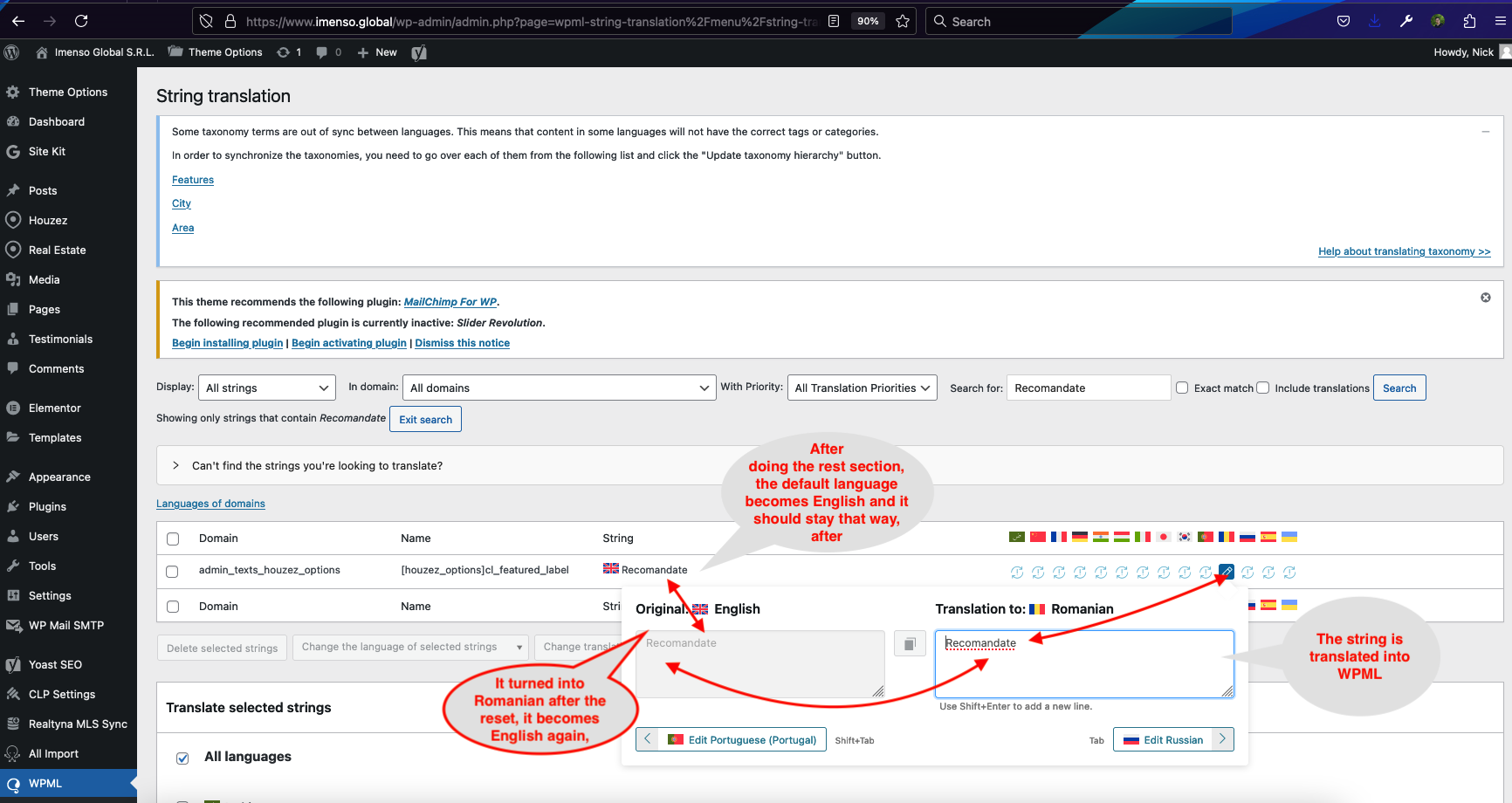Viewport: 1512px width, 803px height.
Task: Open the Features taxonomy link
Action: click(x=193, y=180)
